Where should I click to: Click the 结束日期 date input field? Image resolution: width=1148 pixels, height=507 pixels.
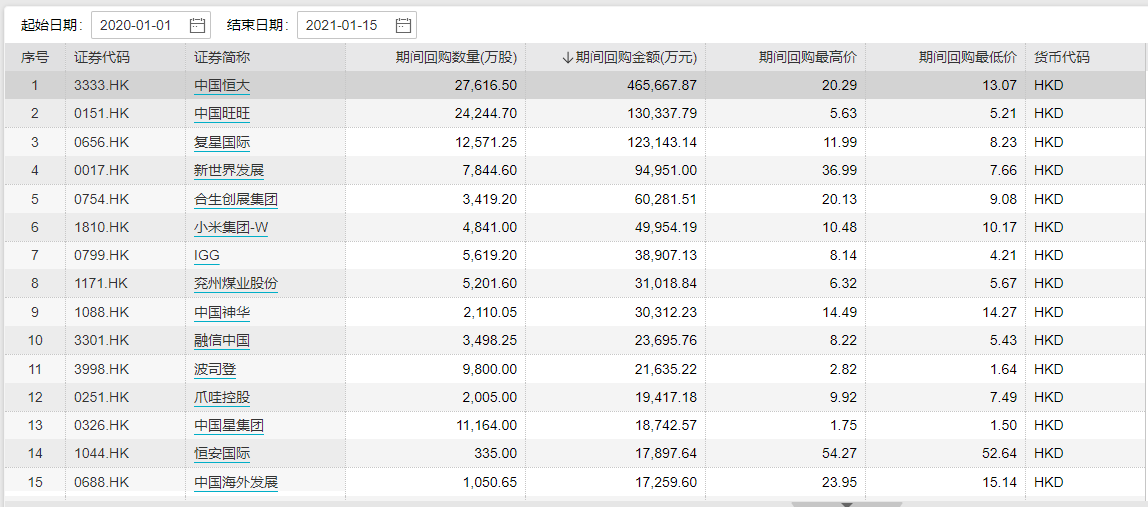[x=346, y=25]
